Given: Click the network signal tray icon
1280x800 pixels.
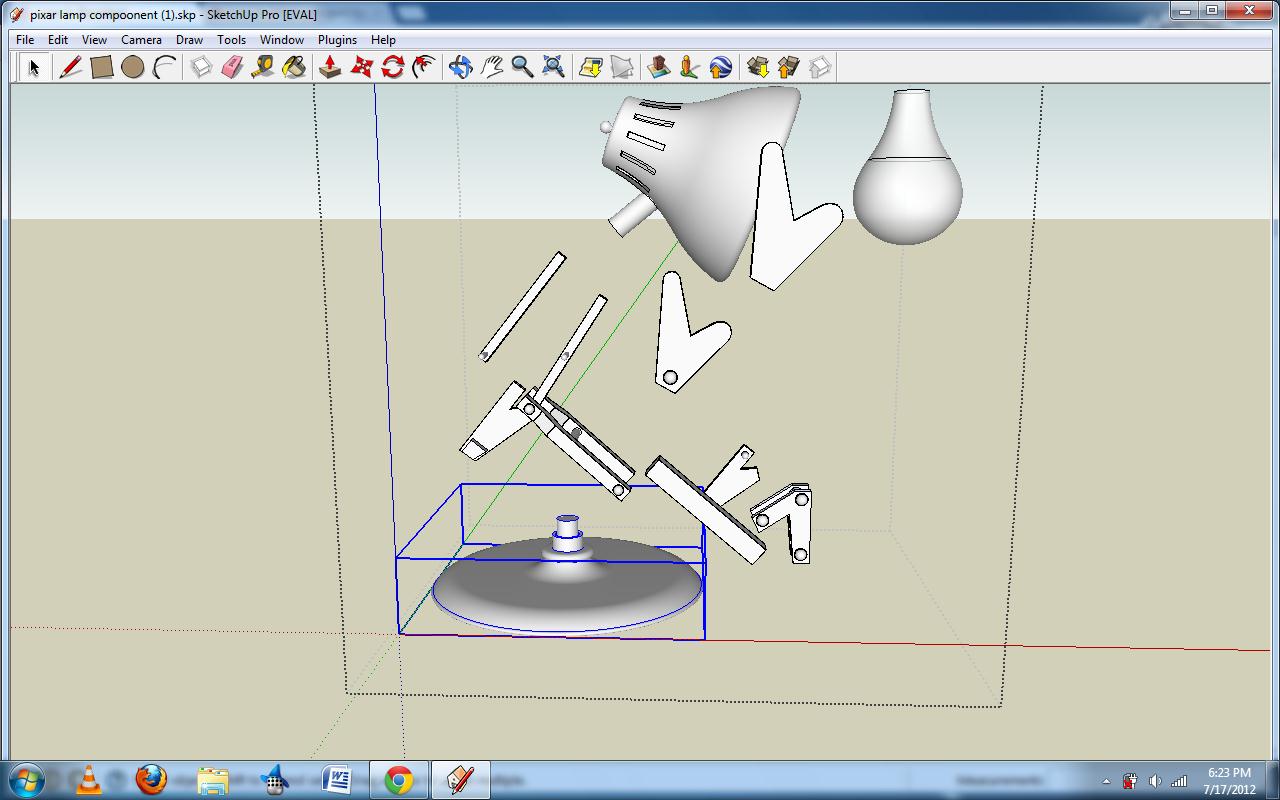Looking at the screenshot, I should click(x=1179, y=781).
